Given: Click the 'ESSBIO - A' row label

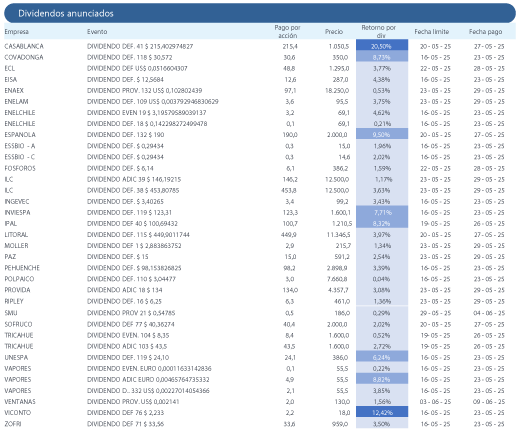Looking at the screenshot, I should point(20,146).
